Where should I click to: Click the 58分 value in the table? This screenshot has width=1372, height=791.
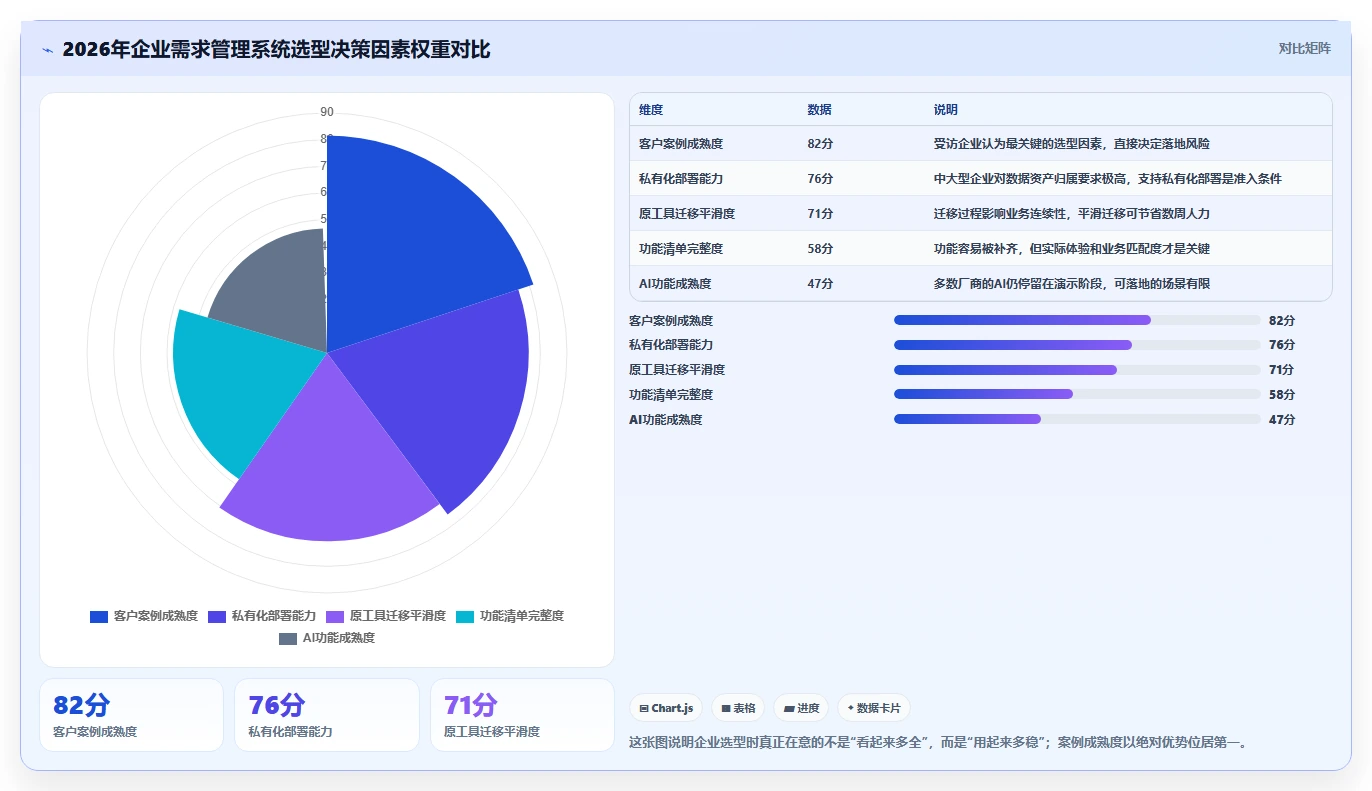pos(820,249)
